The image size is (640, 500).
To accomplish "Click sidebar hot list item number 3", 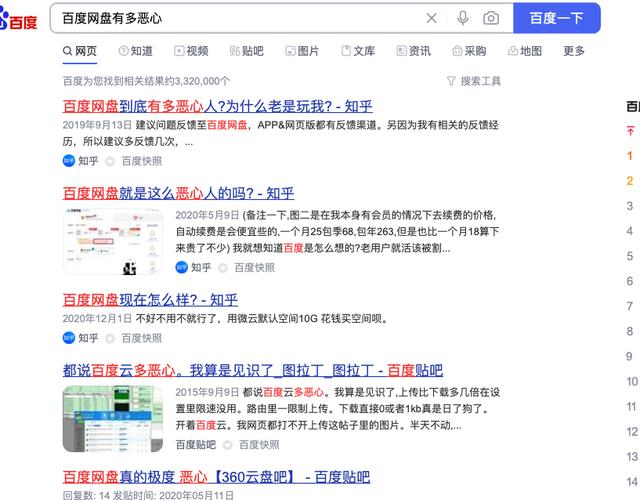I will (x=630, y=206).
